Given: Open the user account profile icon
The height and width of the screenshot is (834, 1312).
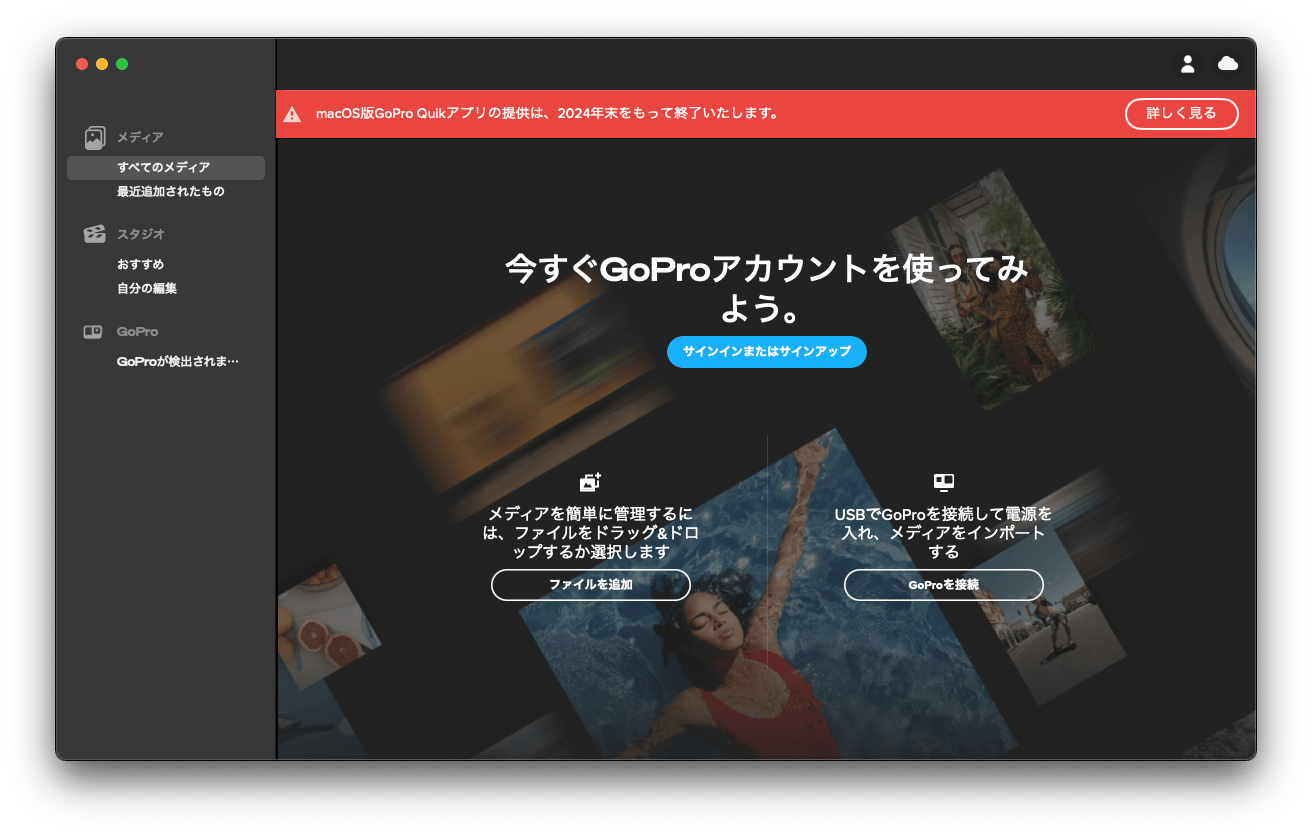Looking at the screenshot, I should coord(1187,64).
